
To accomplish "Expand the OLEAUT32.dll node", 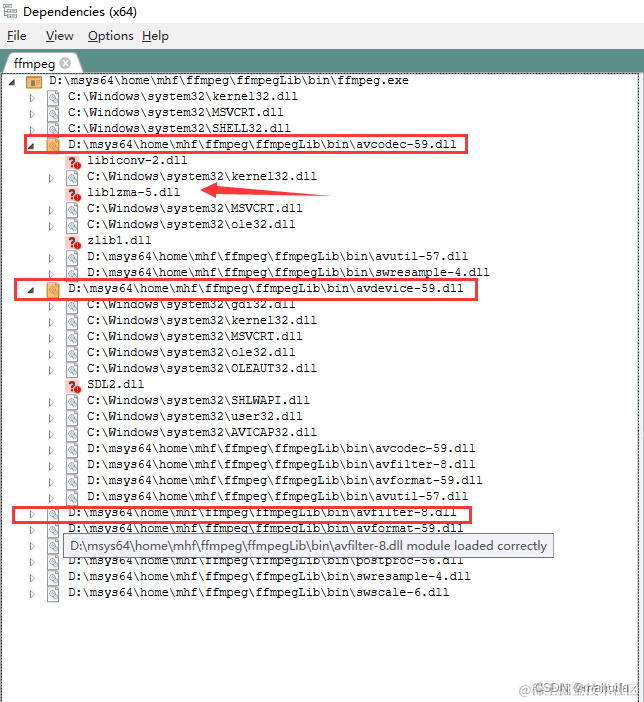I will [x=51, y=370].
